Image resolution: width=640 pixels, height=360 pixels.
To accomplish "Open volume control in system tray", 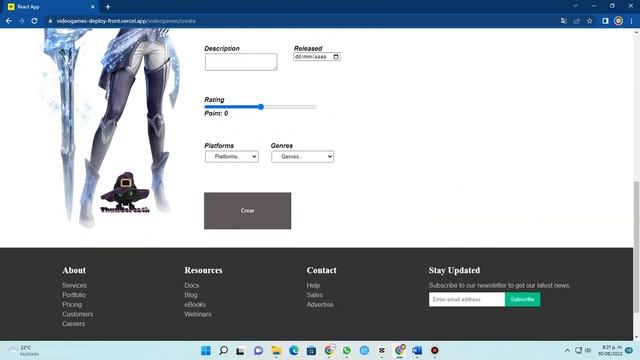I will tap(588, 351).
